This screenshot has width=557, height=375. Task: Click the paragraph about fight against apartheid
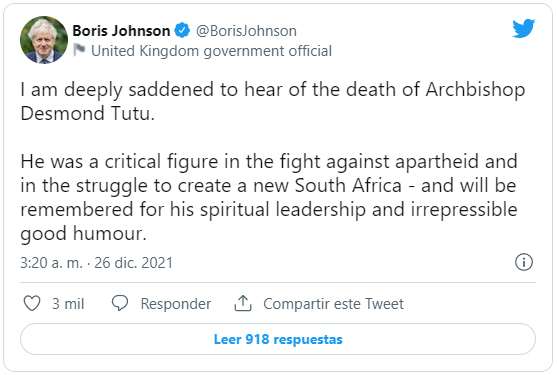269,197
